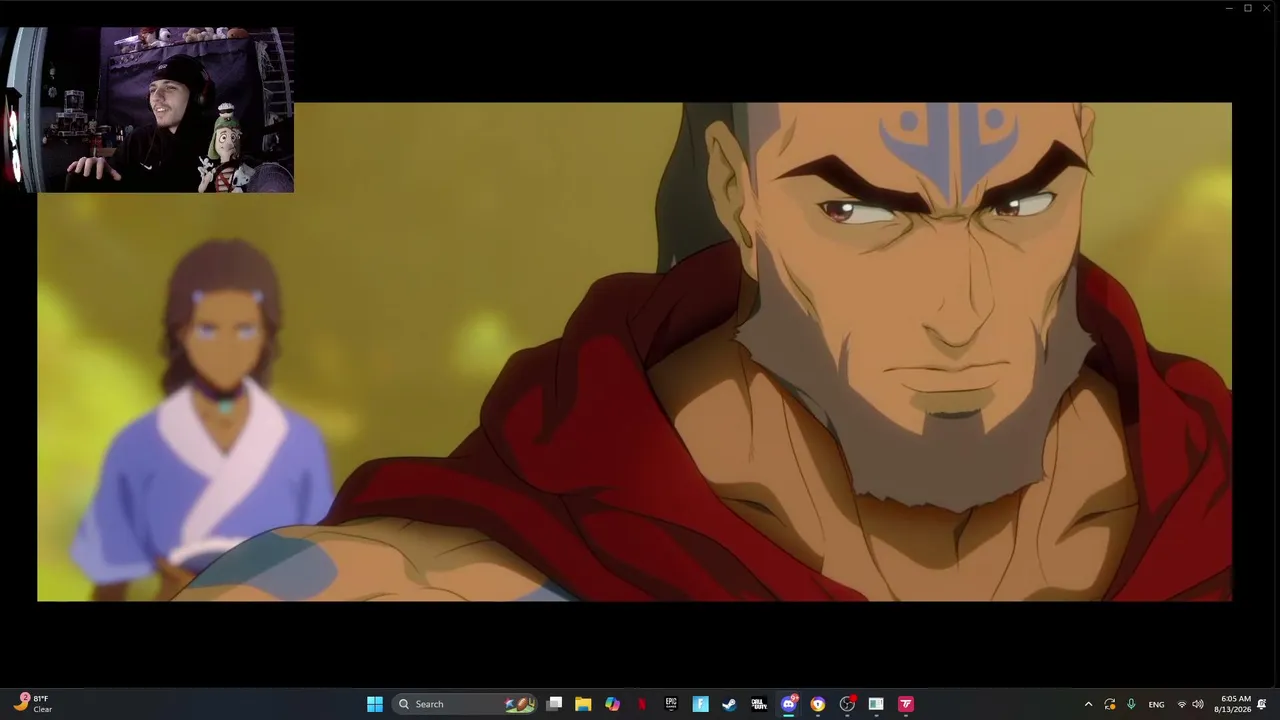
Task: Click the sync update tray icon
Action: click(1110, 704)
